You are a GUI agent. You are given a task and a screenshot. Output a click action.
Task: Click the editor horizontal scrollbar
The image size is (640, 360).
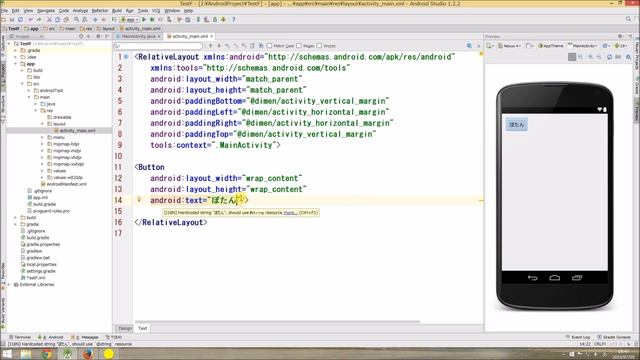[277, 322]
